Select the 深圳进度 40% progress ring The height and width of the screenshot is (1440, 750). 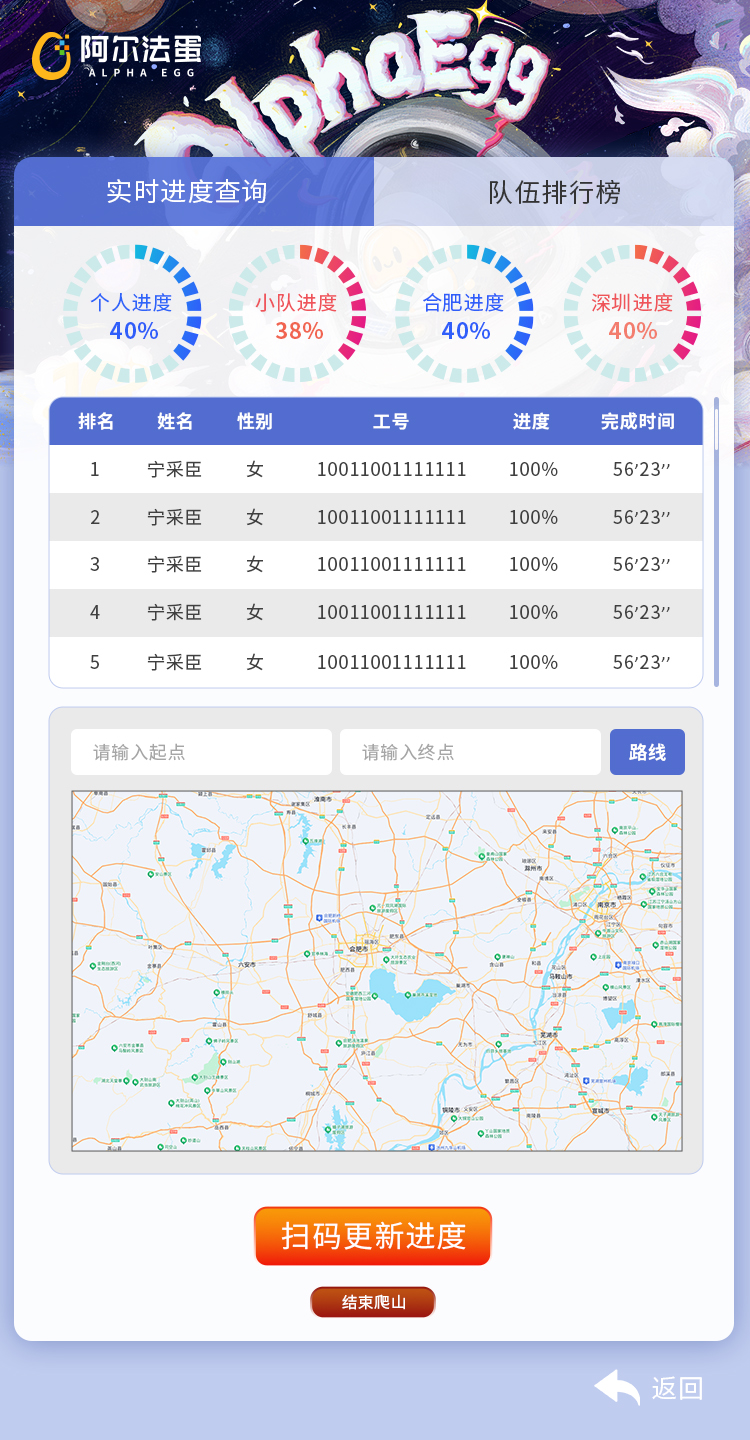pos(632,314)
